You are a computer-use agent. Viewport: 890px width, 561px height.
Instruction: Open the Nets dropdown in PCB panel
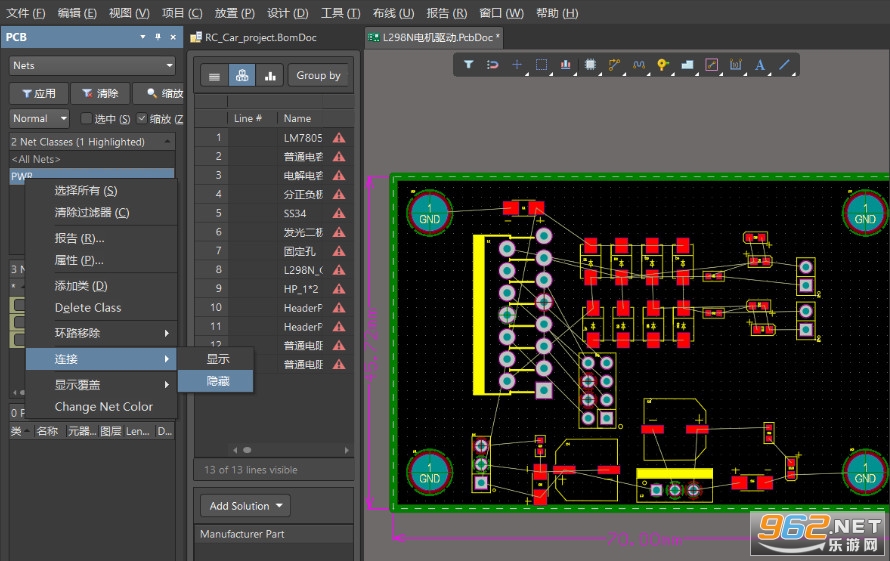(93, 65)
